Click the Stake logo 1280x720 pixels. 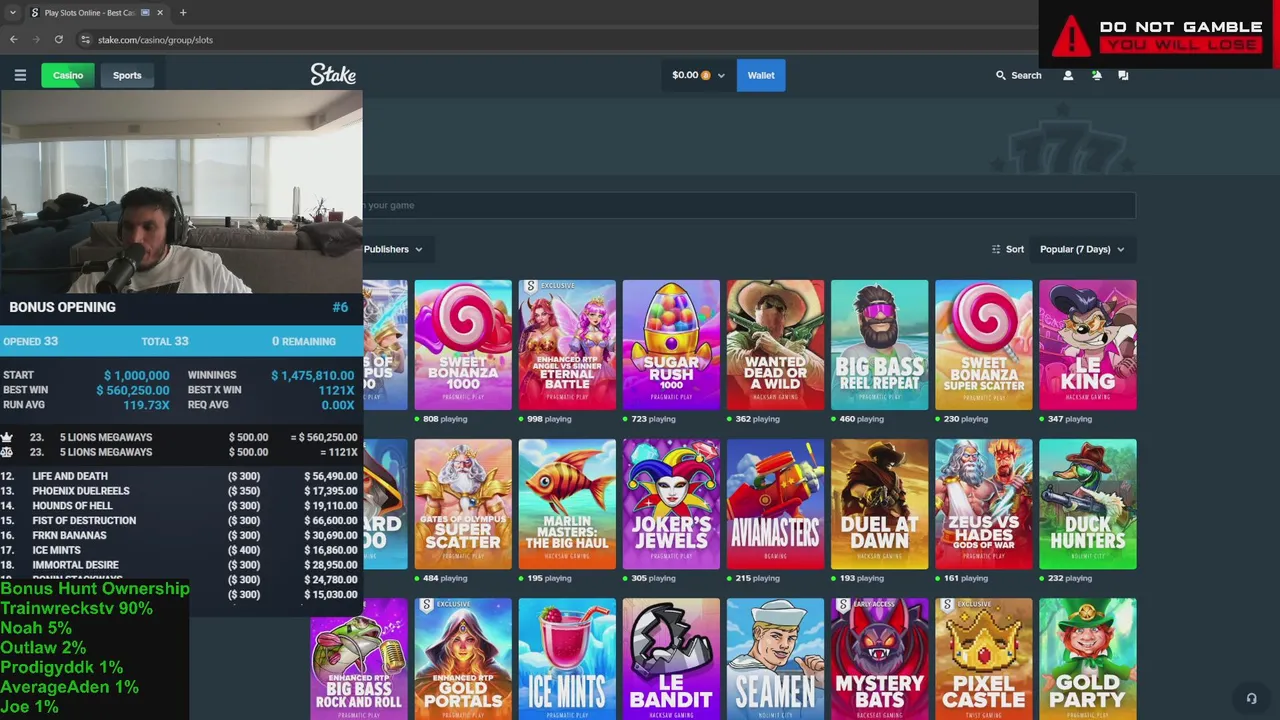(333, 75)
